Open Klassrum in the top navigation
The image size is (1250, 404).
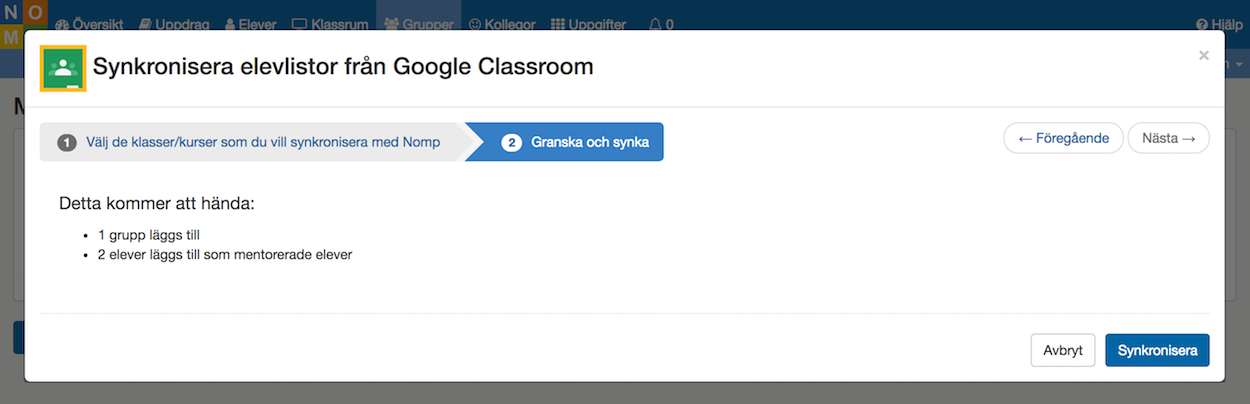point(330,24)
